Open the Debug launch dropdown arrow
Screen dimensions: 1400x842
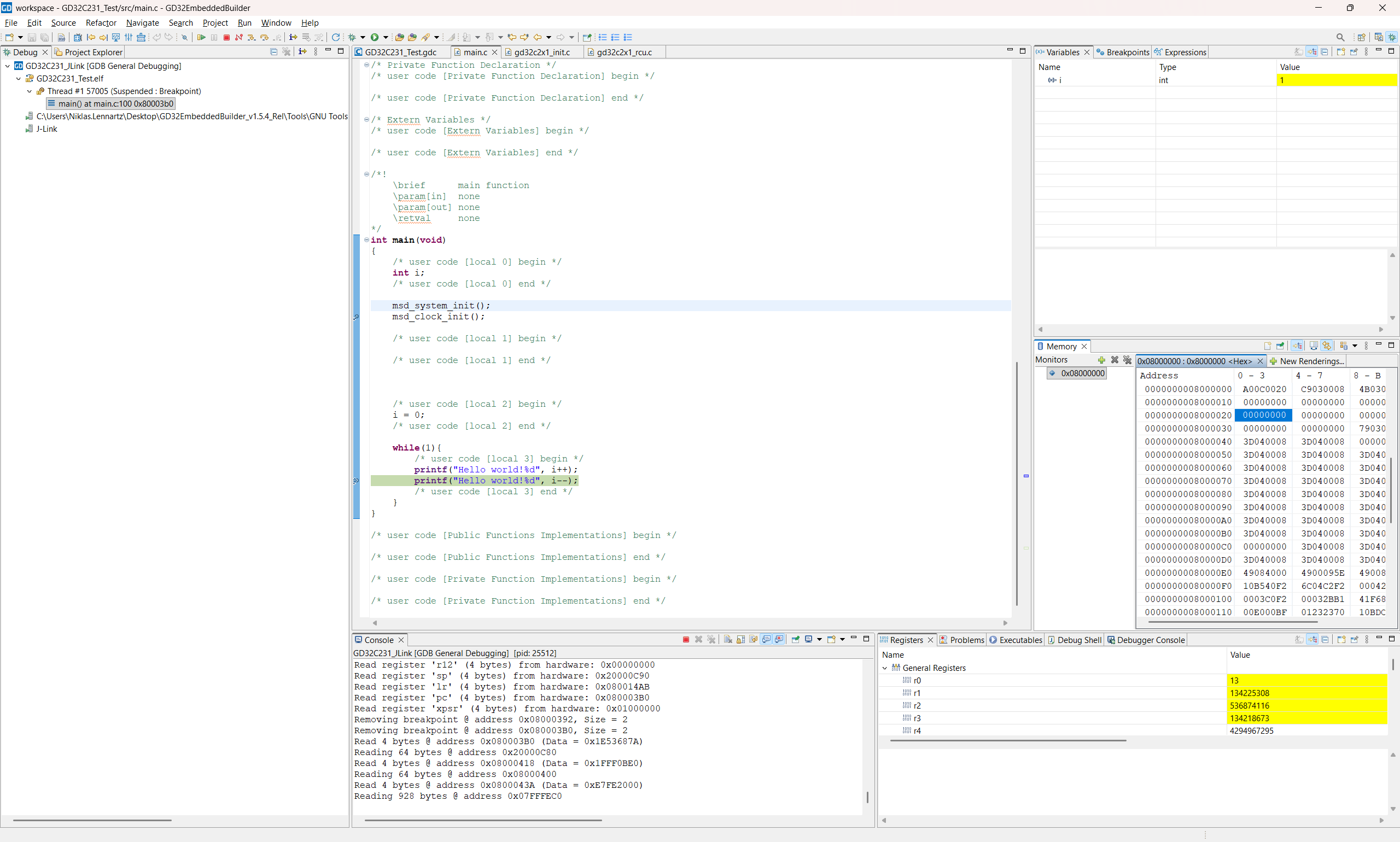[363, 37]
